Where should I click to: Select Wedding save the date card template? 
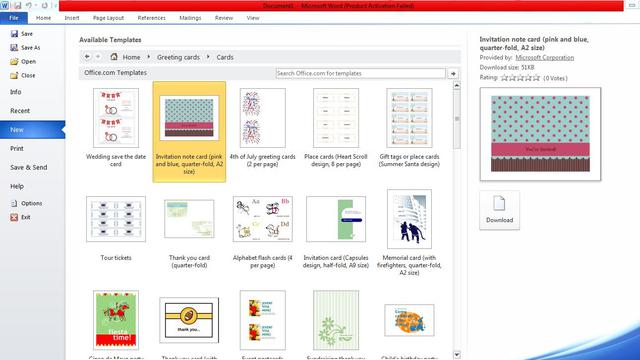click(116, 127)
